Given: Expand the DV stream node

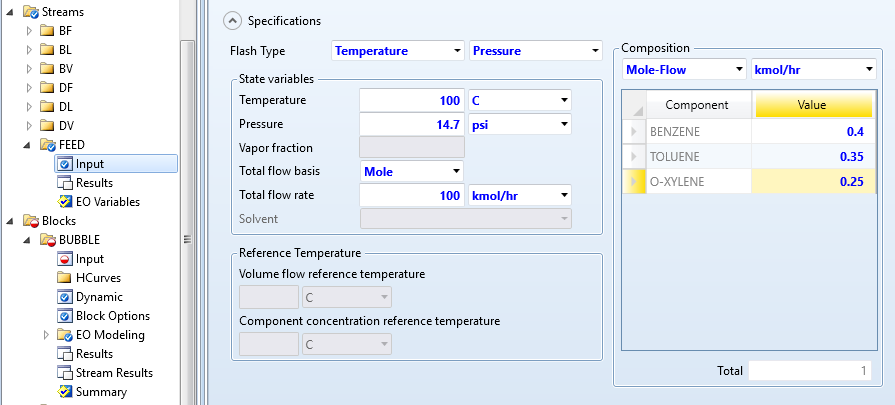Looking at the screenshot, I should click(x=30, y=125).
